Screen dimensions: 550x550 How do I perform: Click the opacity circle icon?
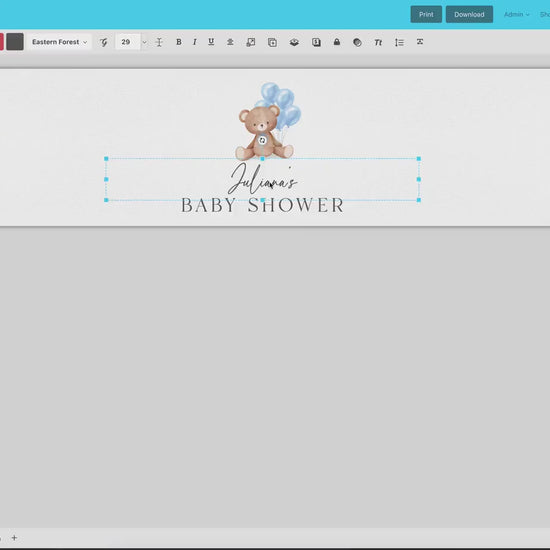[357, 42]
